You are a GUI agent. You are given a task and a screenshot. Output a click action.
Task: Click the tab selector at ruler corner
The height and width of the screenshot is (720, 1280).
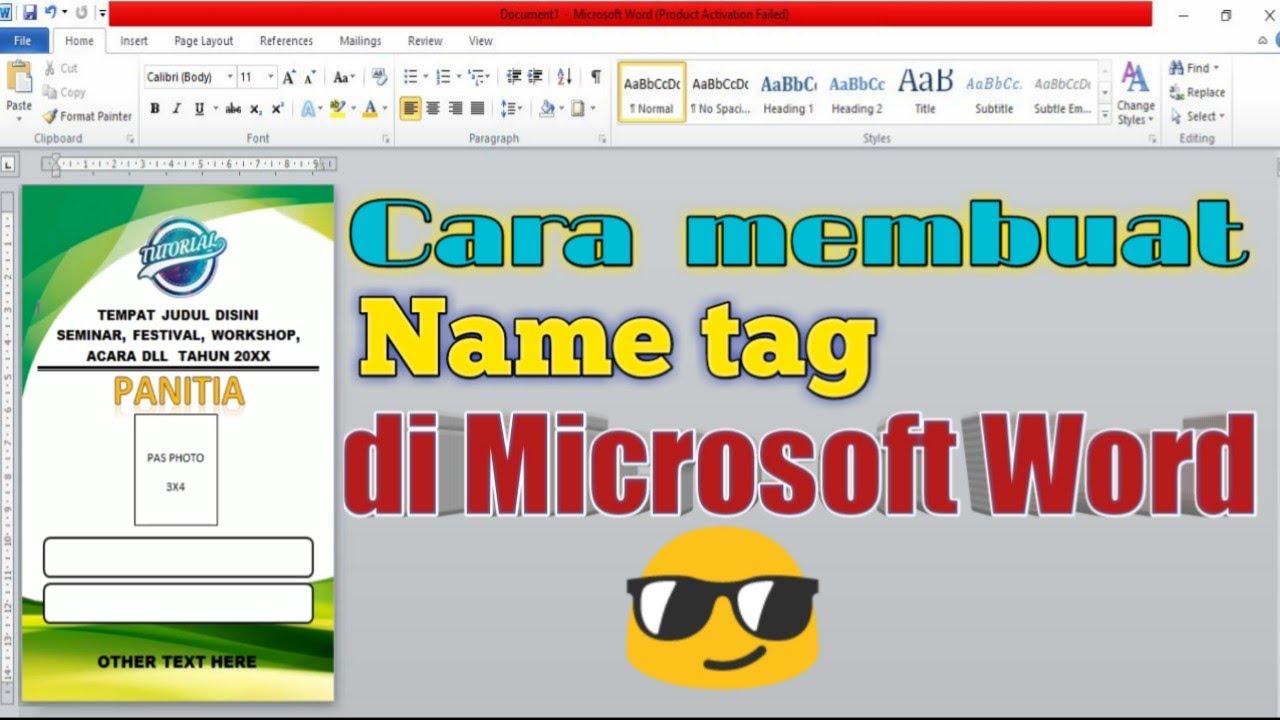[x=9, y=164]
